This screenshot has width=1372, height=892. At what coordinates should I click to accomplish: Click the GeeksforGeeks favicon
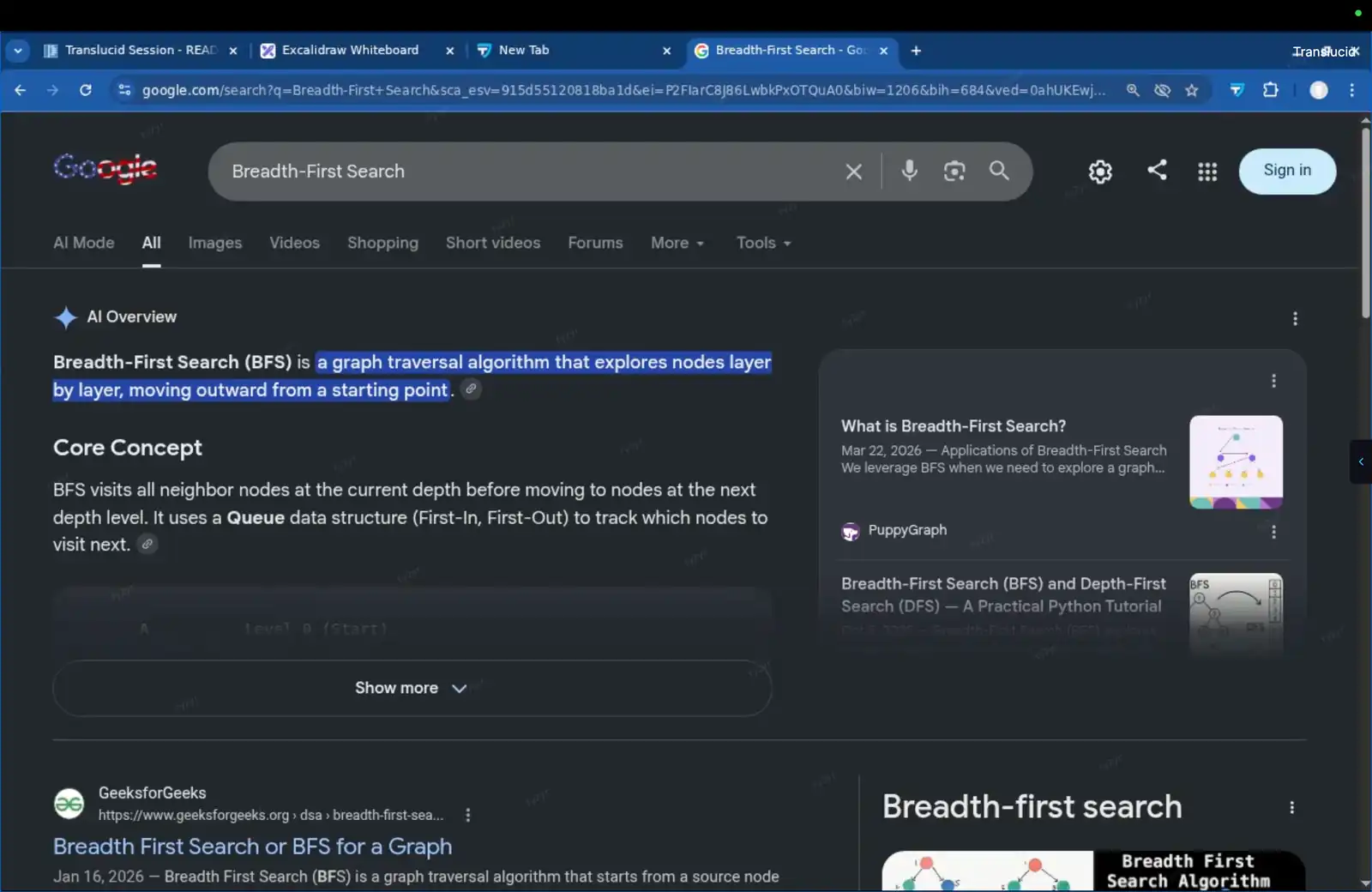pos(69,804)
